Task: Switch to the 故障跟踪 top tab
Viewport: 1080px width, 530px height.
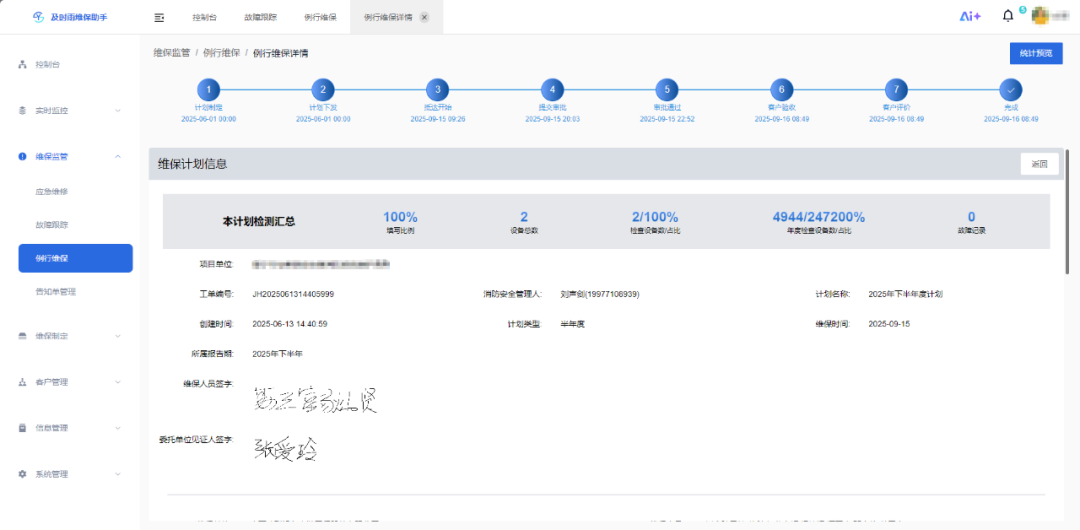Action: tap(260, 18)
